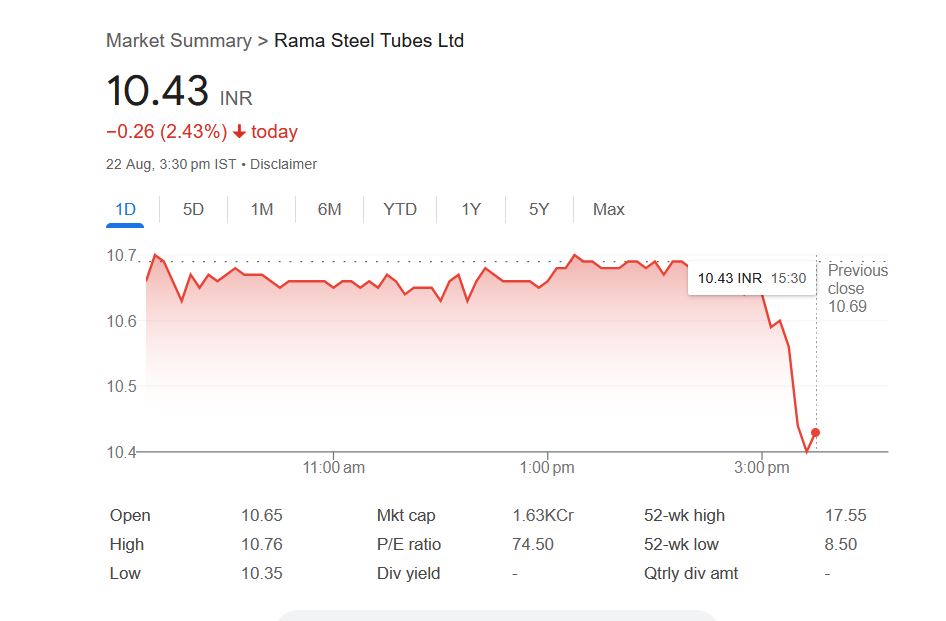Select the 1Y time range

pos(471,209)
